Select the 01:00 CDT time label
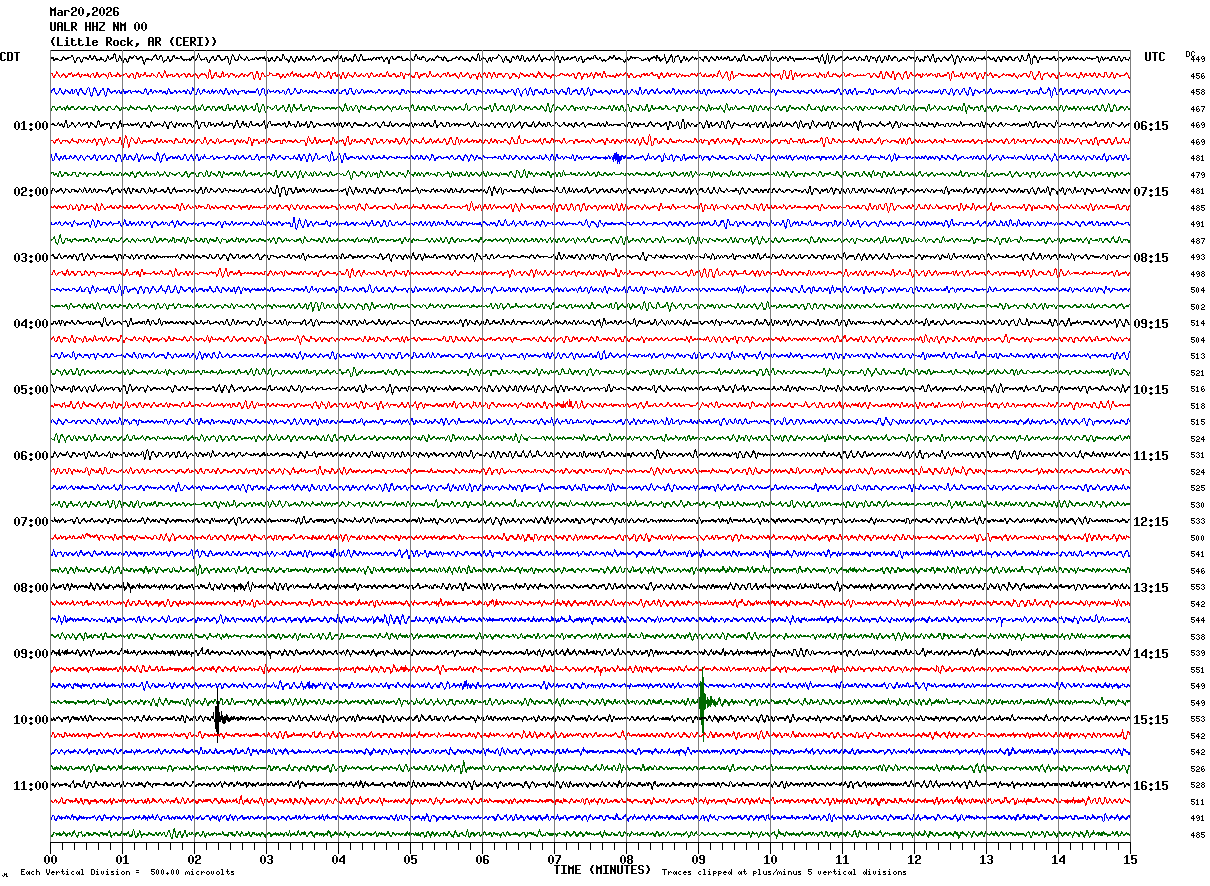Screen dimensions: 1210x886 coord(30,126)
